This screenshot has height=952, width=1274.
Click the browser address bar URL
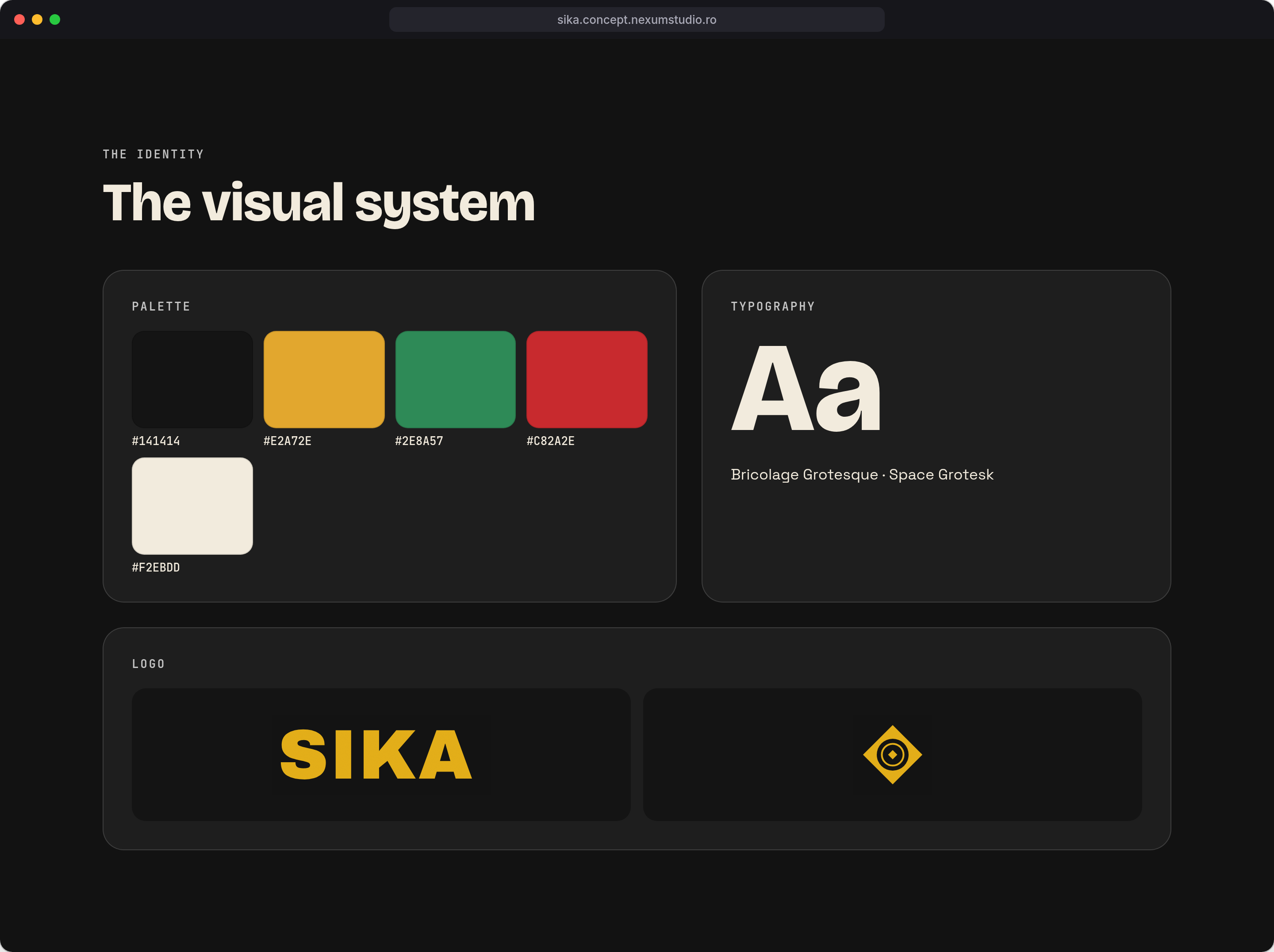637,19
